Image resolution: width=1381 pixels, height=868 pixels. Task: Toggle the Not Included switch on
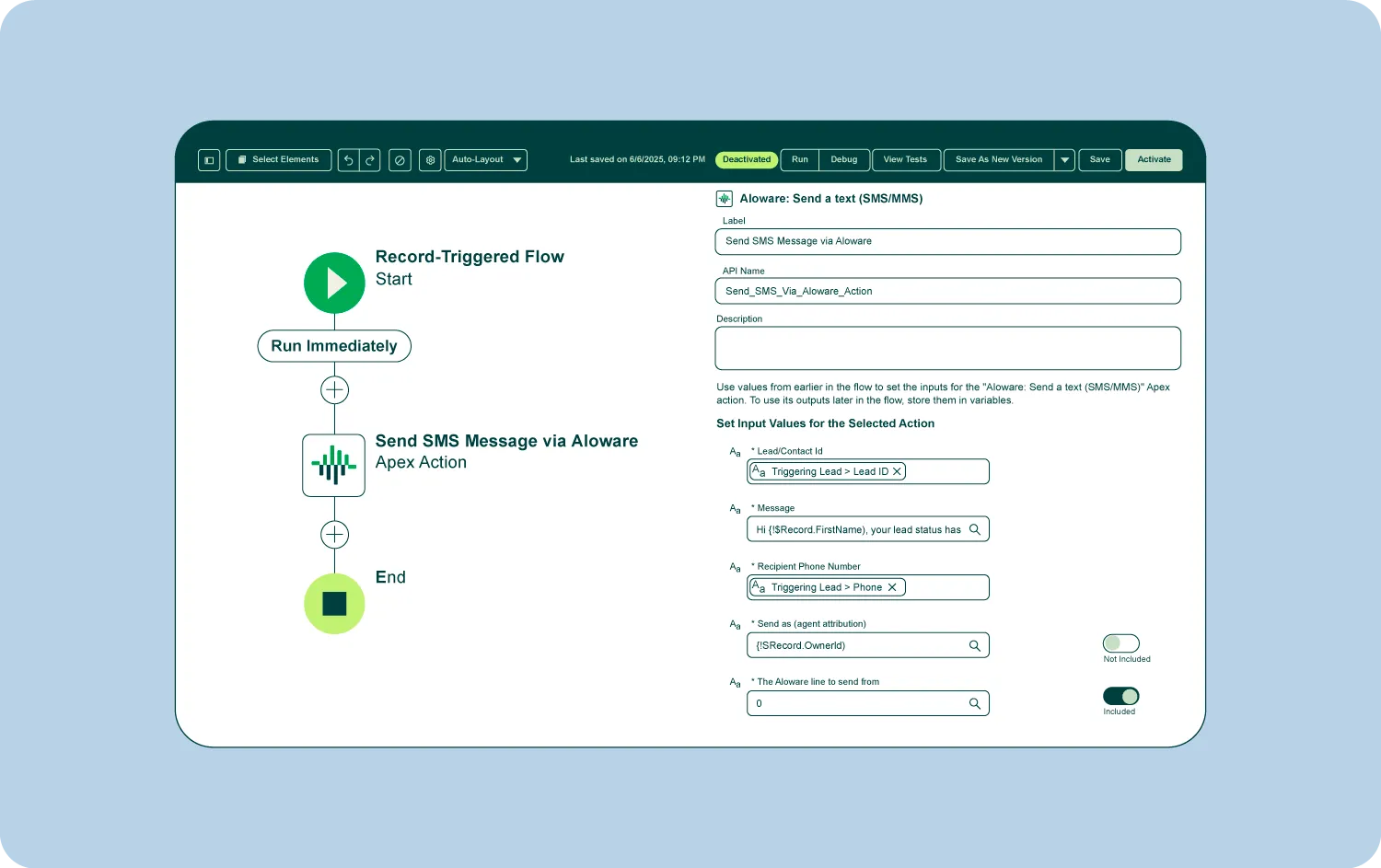pos(1120,643)
